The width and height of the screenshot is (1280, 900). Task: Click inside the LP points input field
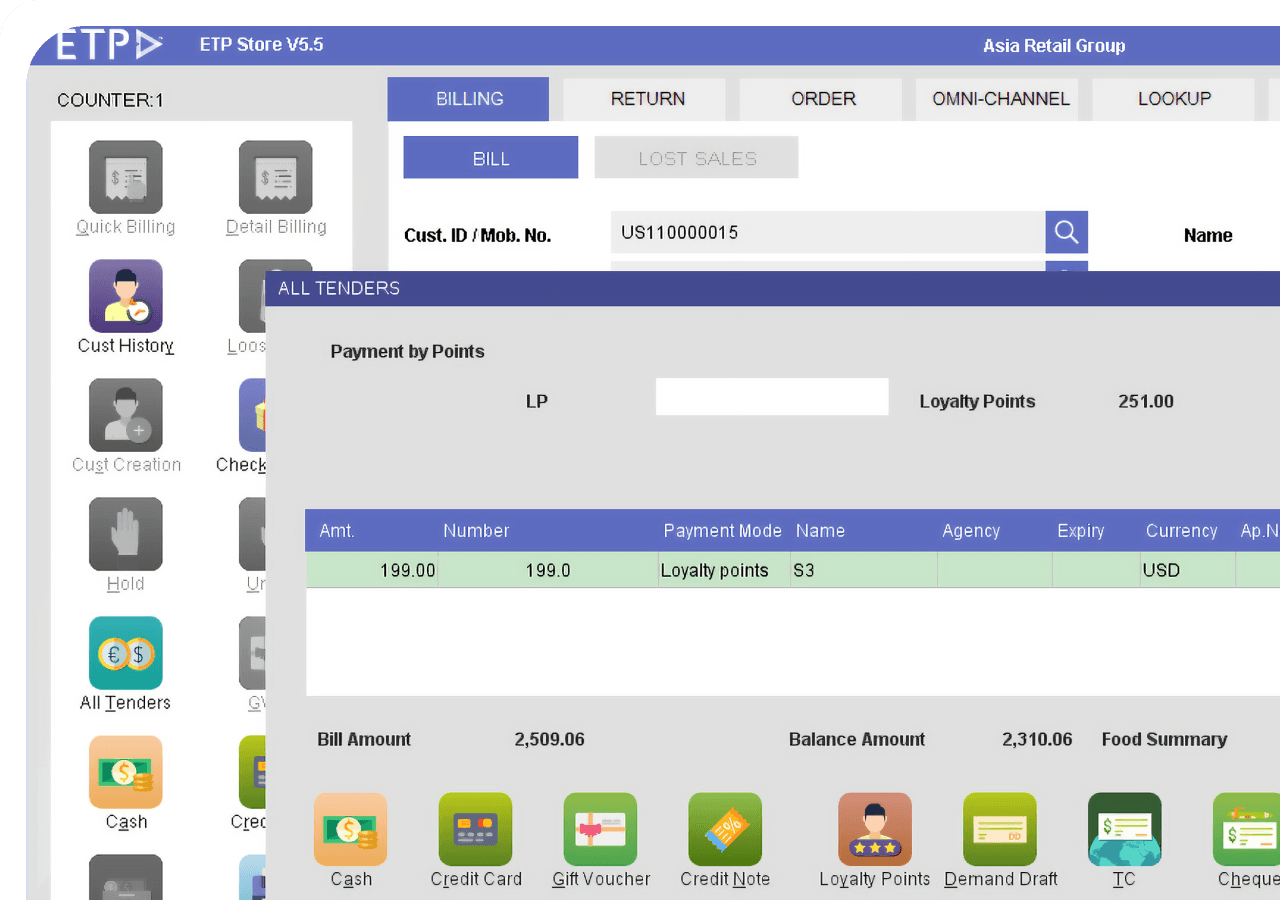click(x=771, y=396)
